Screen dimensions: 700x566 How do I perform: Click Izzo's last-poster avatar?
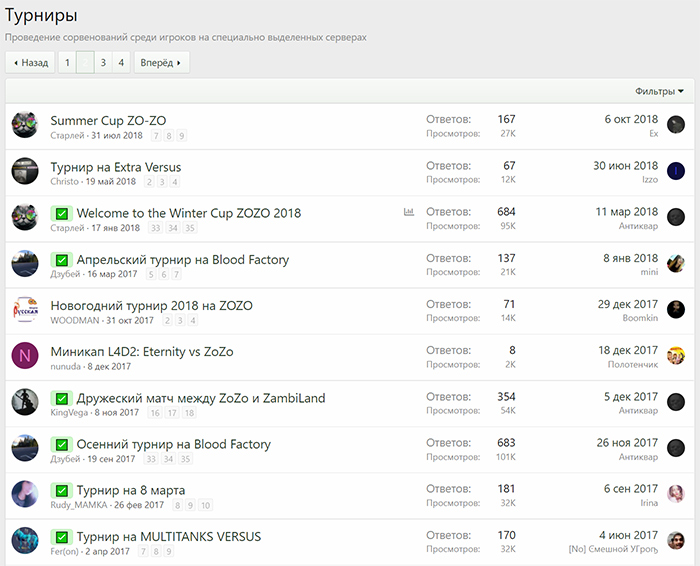click(676, 171)
